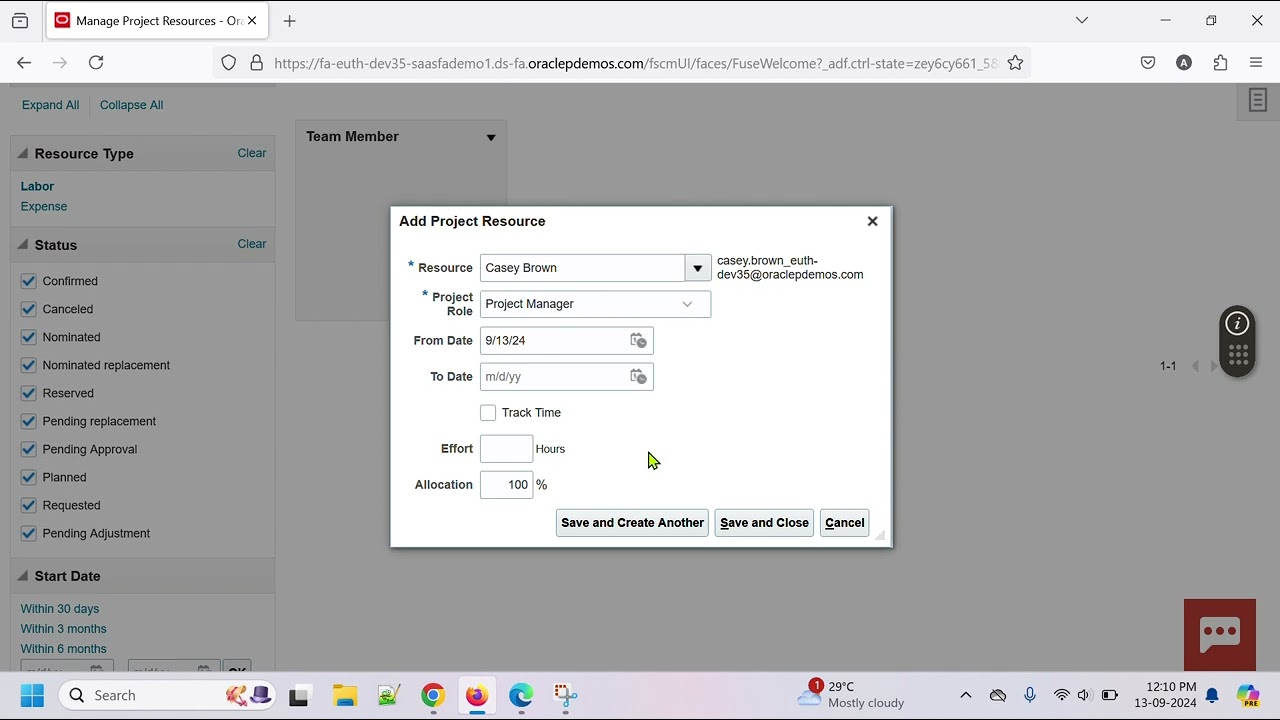Select Within 6 months start date
1280x720 pixels.
point(63,649)
